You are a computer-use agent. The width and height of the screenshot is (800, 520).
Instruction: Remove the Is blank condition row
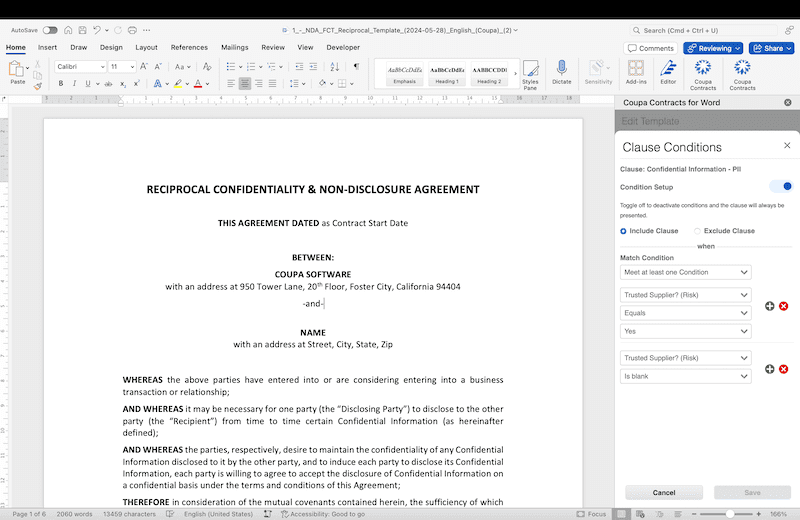784,369
